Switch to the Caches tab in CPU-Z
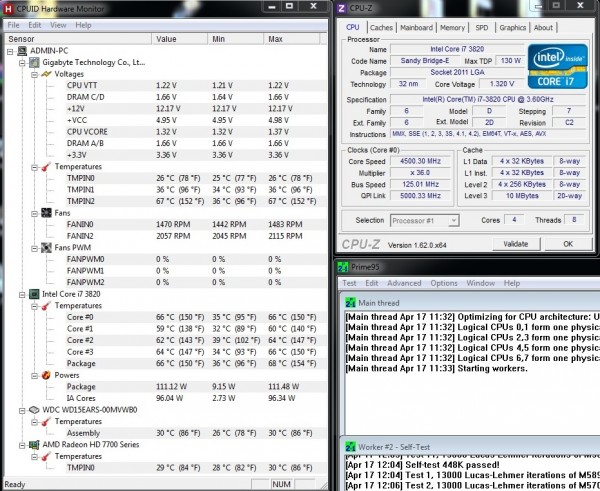This screenshot has height=491, width=600. point(381,28)
